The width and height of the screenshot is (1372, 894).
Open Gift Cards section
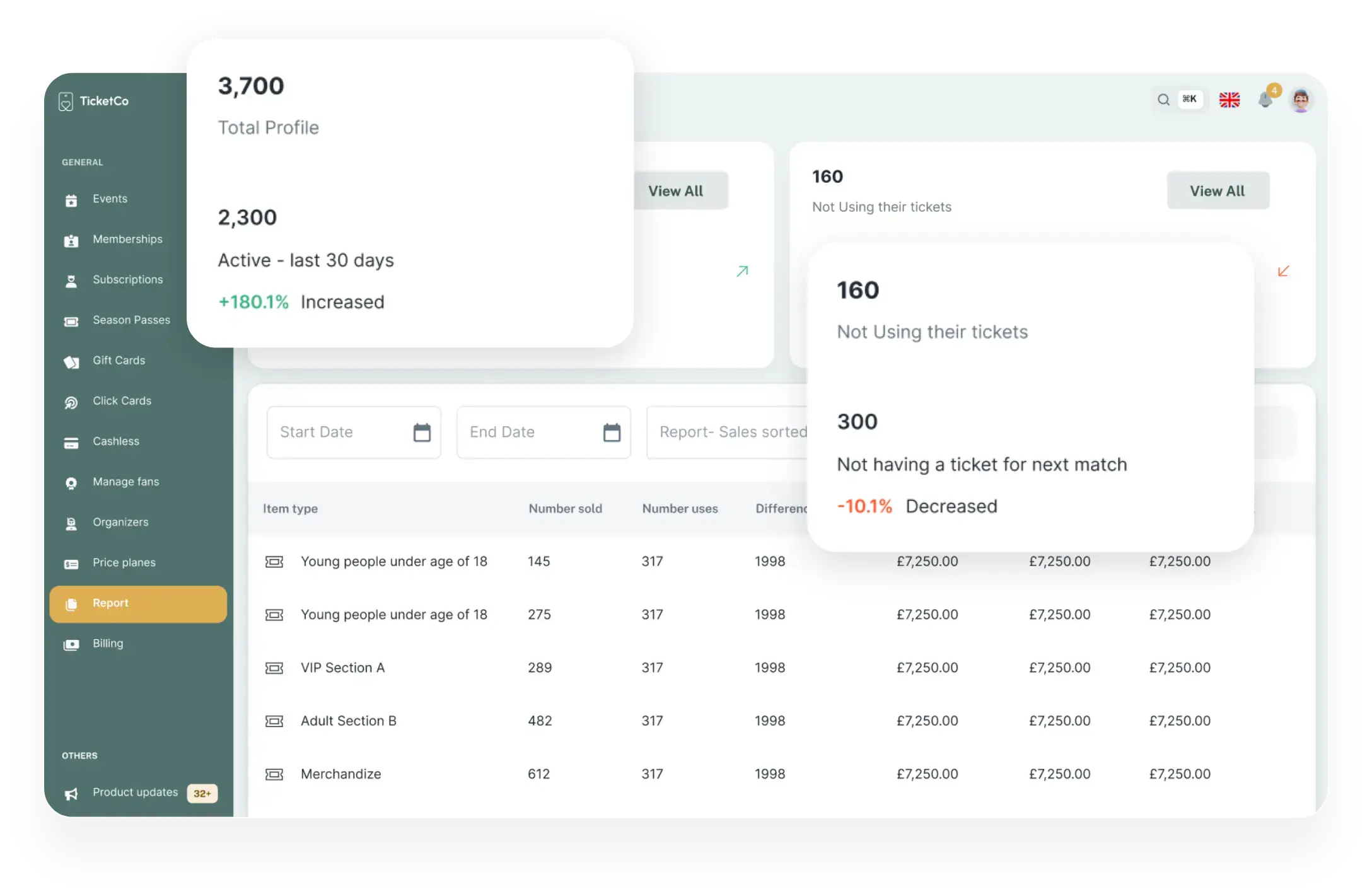[119, 361]
